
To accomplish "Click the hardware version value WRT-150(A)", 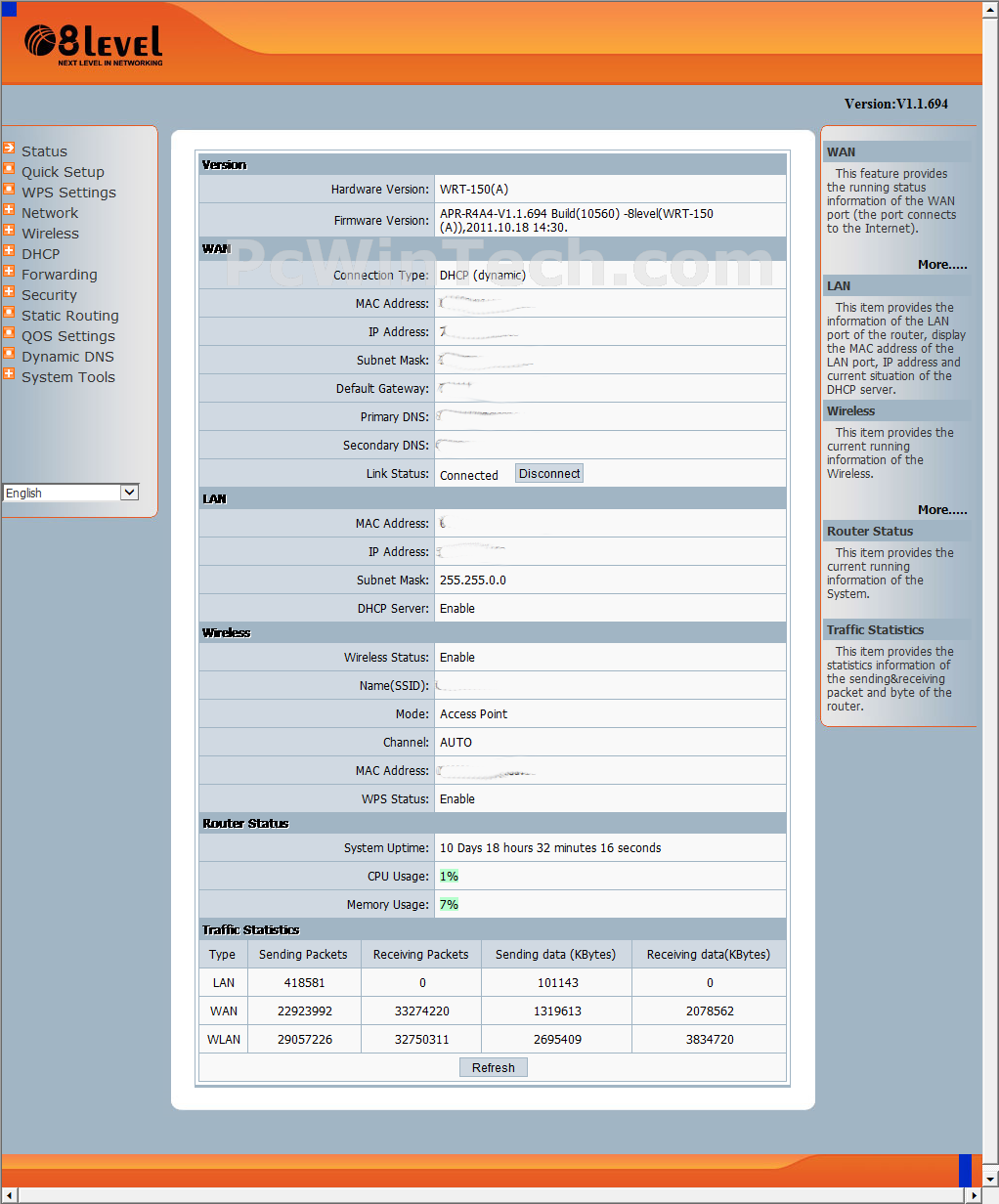I will tap(474, 190).
